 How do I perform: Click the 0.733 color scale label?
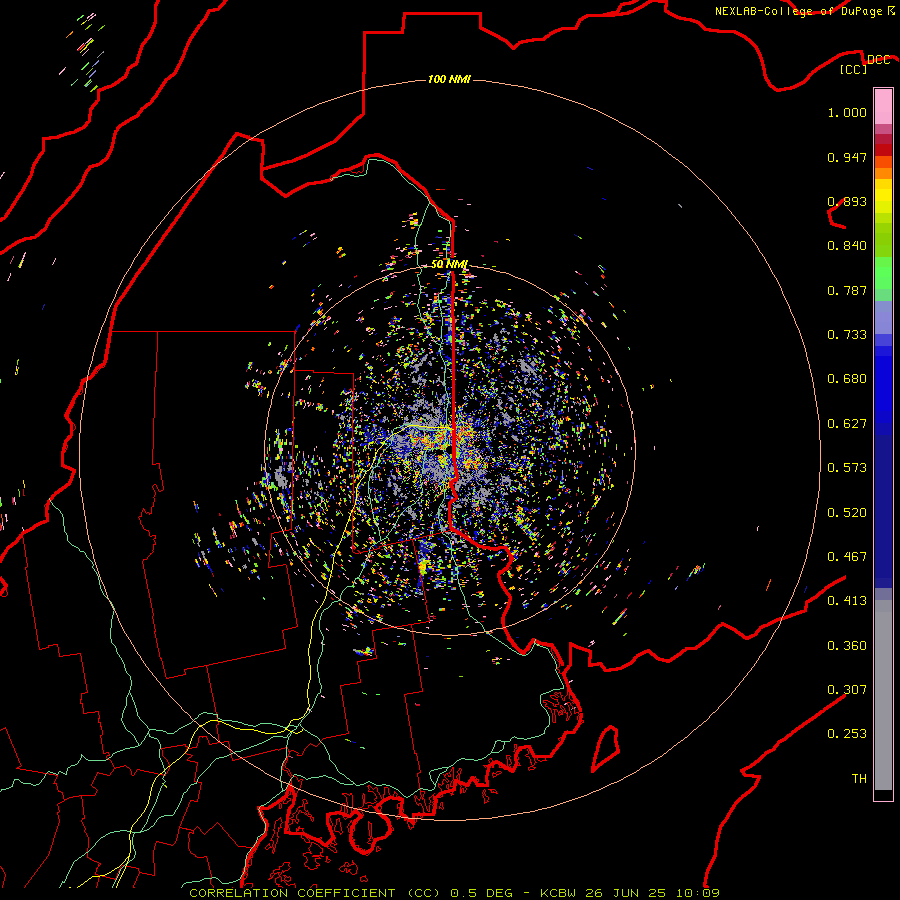[x=847, y=335]
